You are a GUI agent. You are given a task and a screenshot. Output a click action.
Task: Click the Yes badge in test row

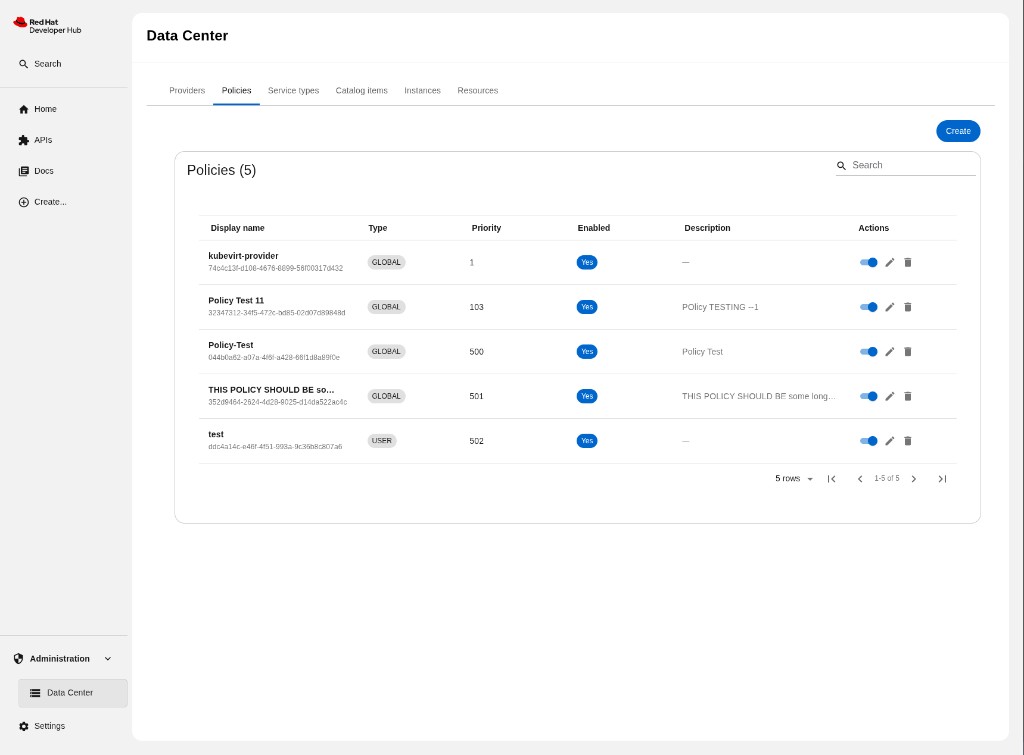(x=587, y=441)
